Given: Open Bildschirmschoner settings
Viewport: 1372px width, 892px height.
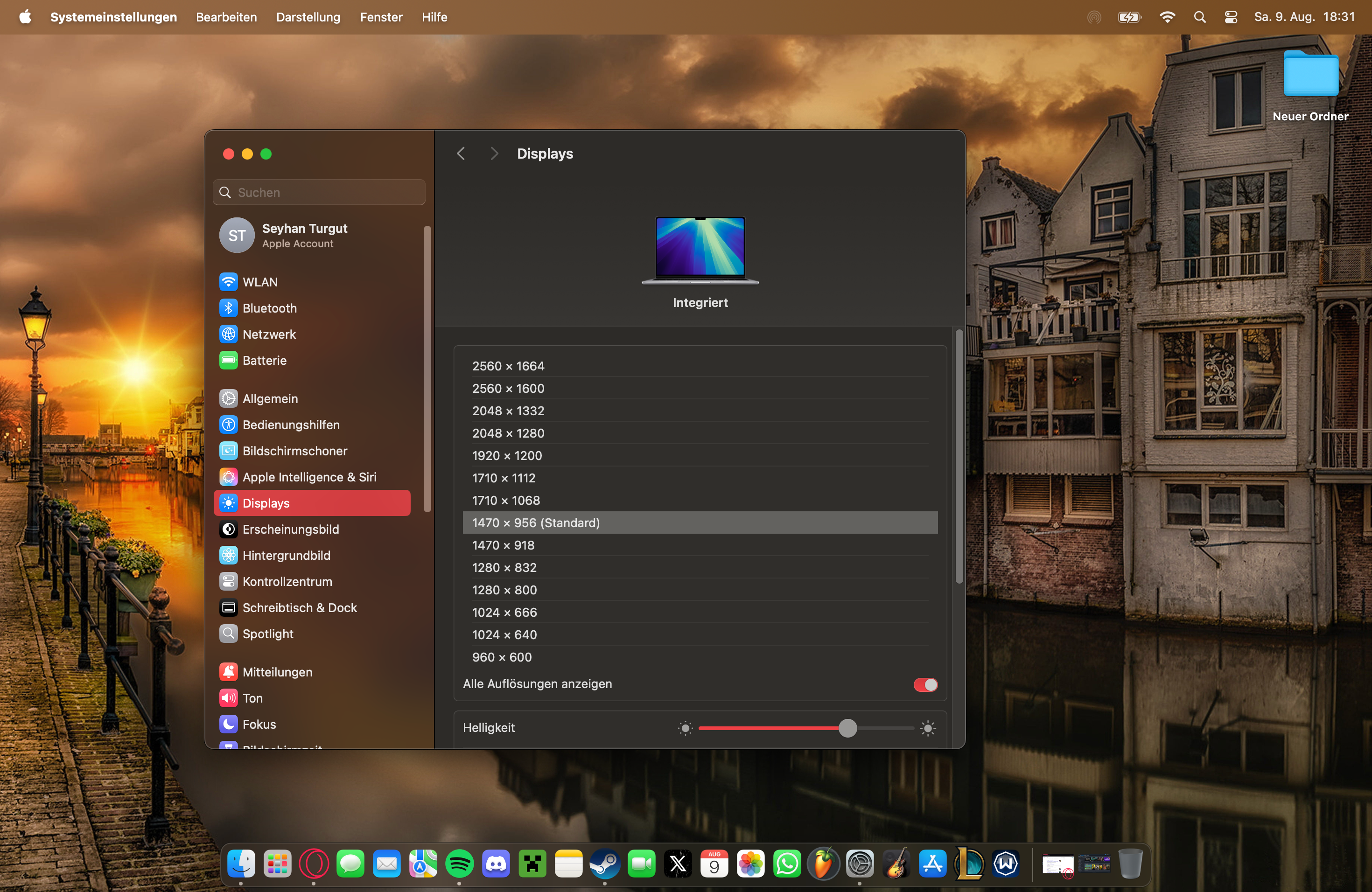Looking at the screenshot, I should [312, 451].
